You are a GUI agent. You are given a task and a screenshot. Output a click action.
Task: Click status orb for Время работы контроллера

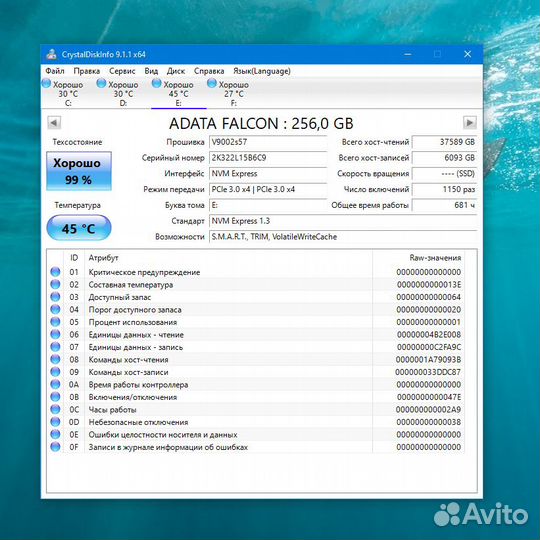[x=55, y=384]
